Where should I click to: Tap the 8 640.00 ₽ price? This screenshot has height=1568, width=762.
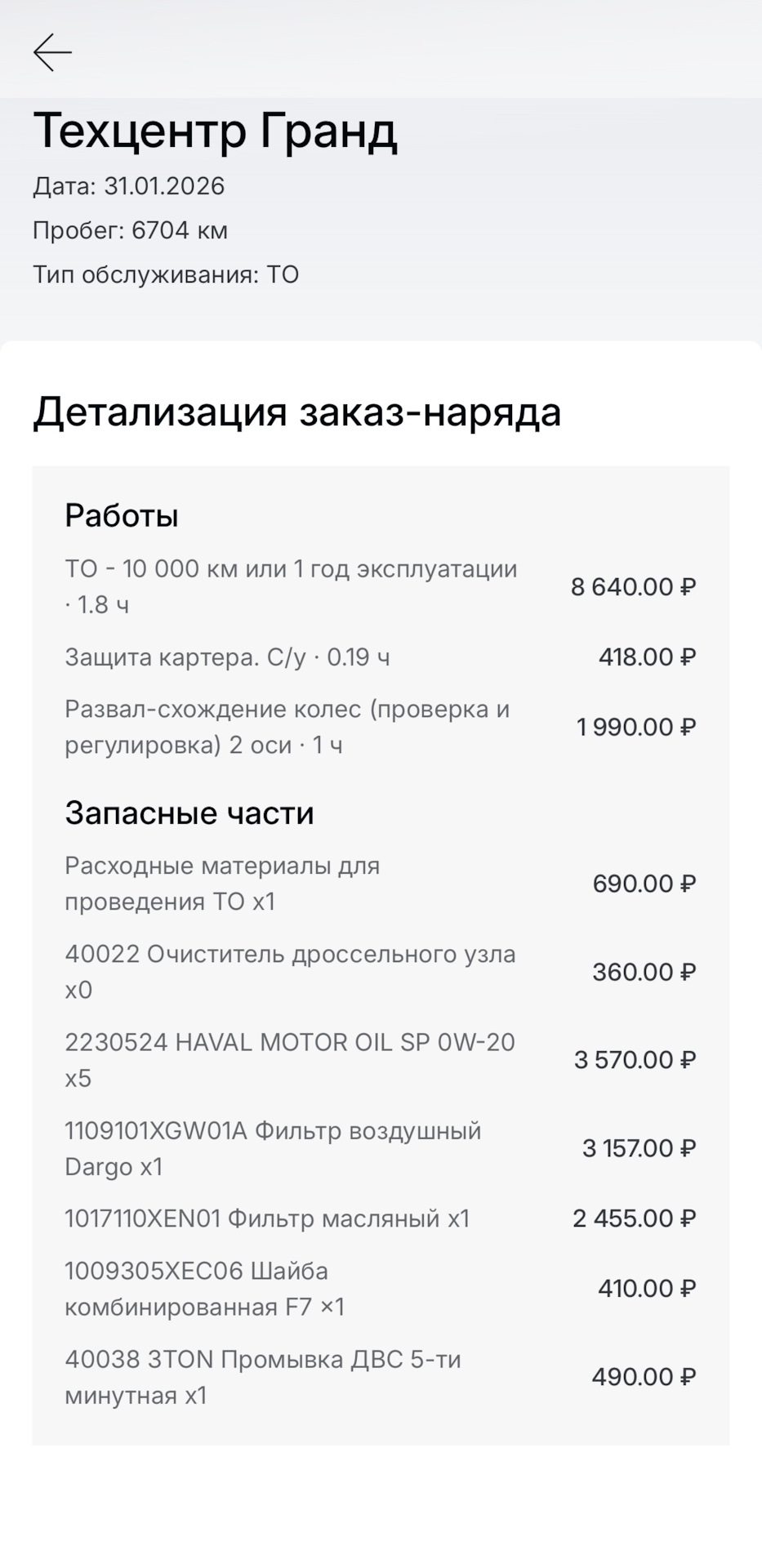pos(633,586)
